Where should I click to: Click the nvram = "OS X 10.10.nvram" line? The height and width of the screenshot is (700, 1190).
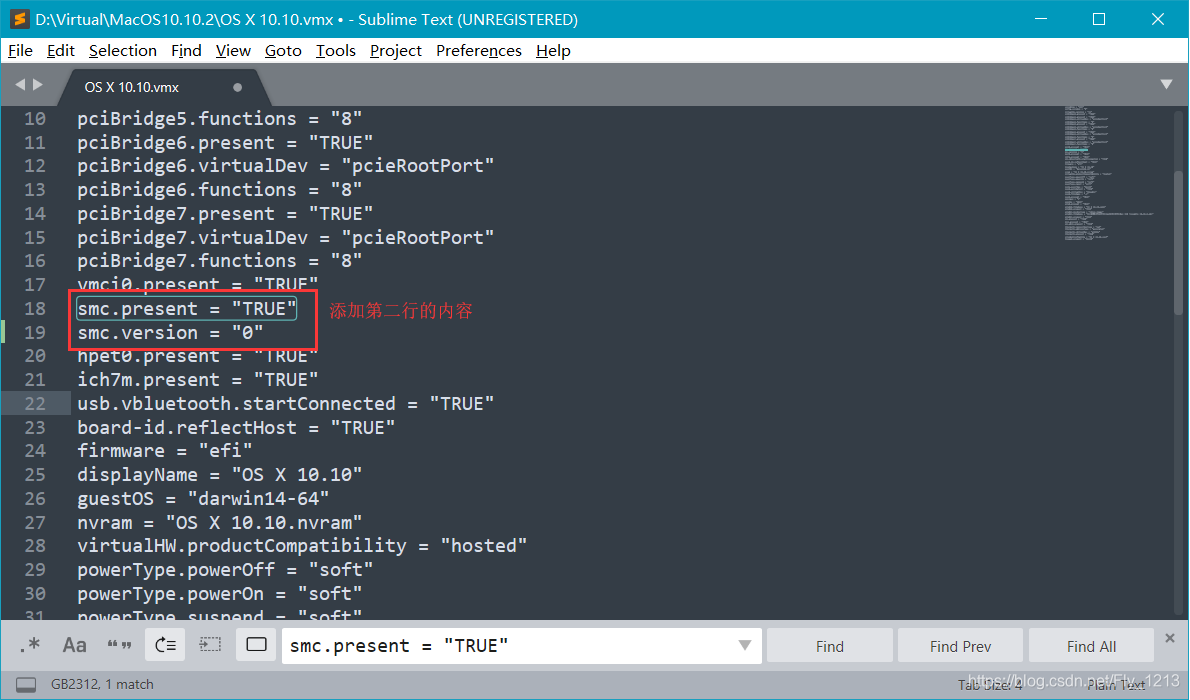point(219,522)
